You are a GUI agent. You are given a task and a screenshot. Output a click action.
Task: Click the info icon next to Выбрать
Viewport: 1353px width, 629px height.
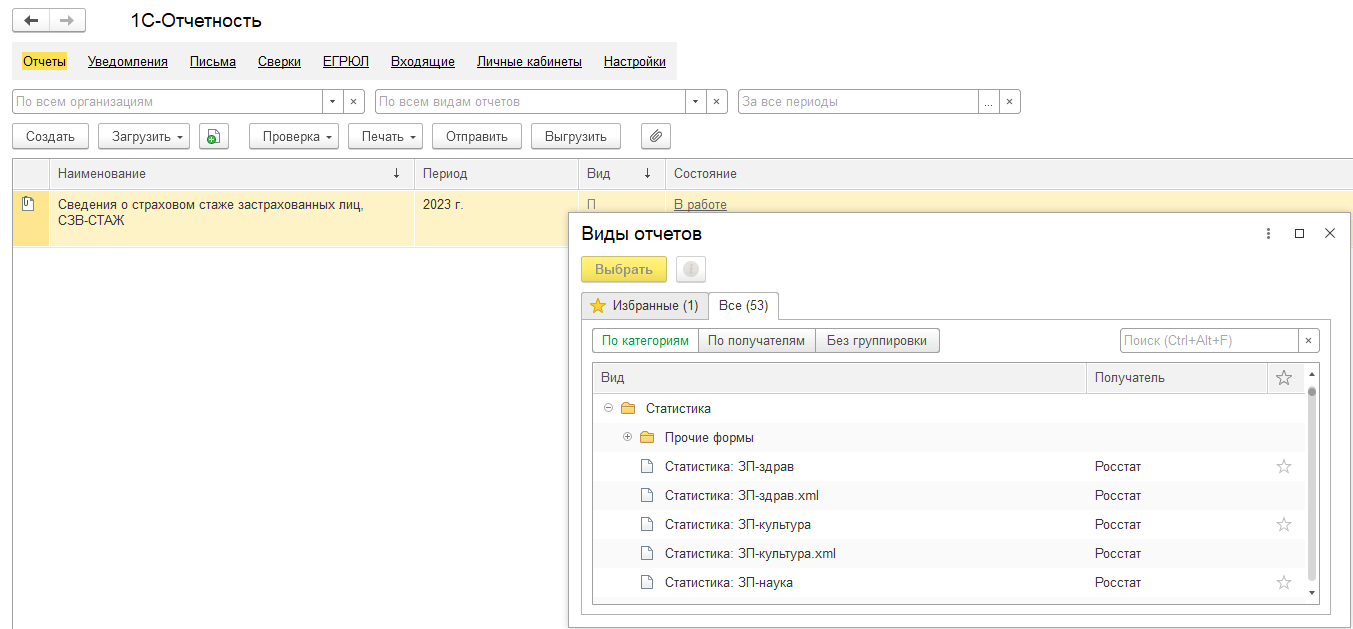pos(691,269)
